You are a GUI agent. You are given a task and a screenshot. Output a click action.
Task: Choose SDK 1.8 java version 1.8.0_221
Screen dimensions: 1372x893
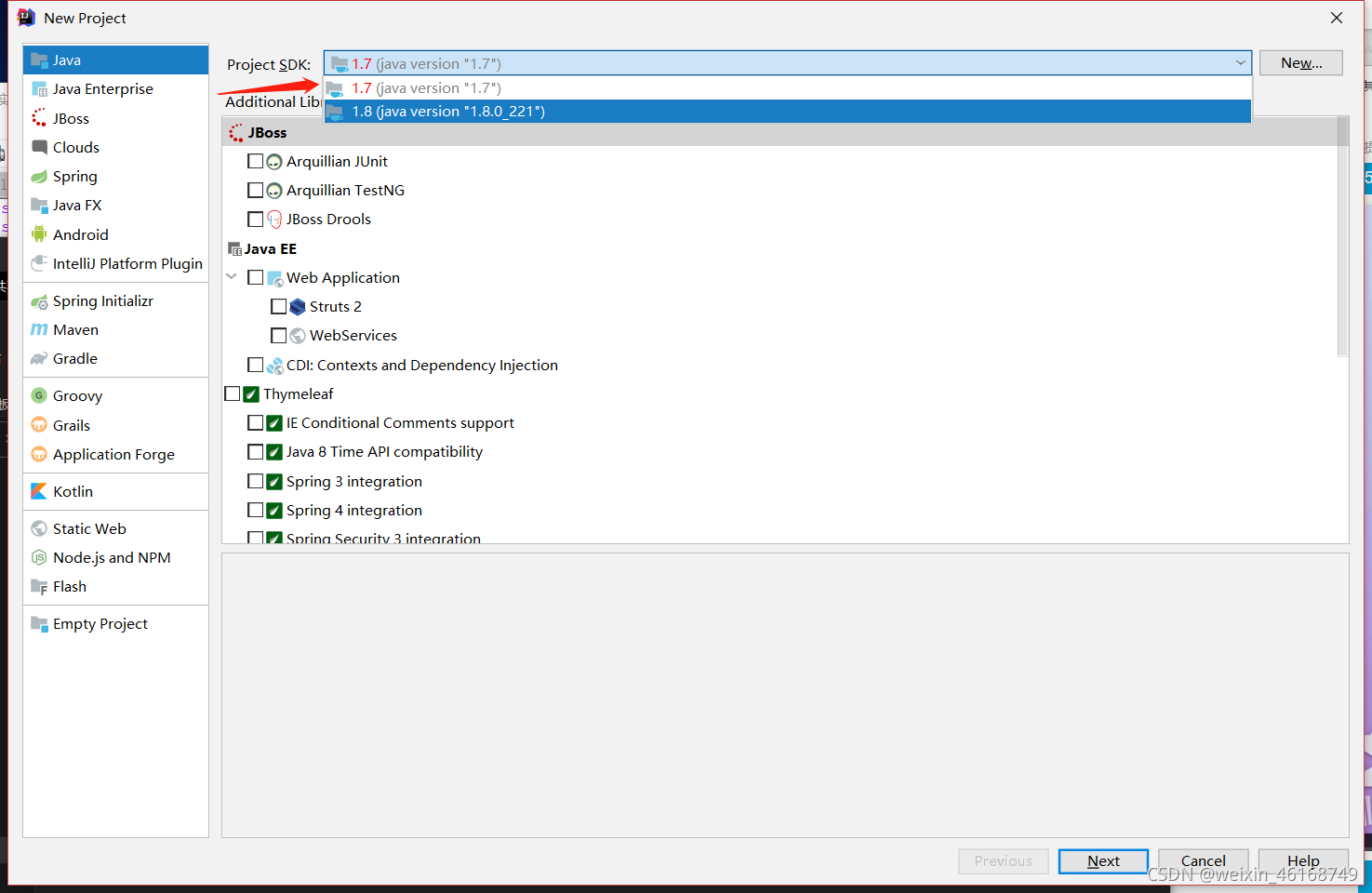[x=788, y=112]
